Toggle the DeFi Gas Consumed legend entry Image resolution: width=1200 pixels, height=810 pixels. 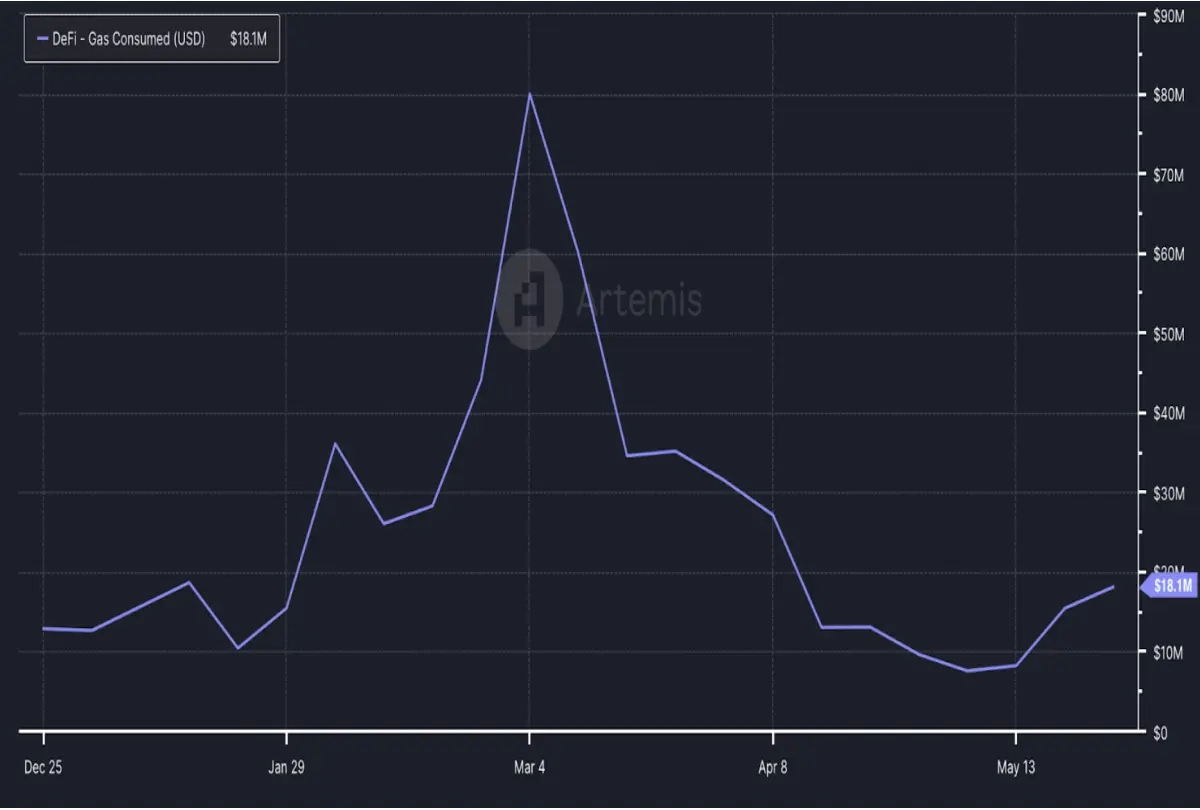pyautogui.click(x=152, y=38)
